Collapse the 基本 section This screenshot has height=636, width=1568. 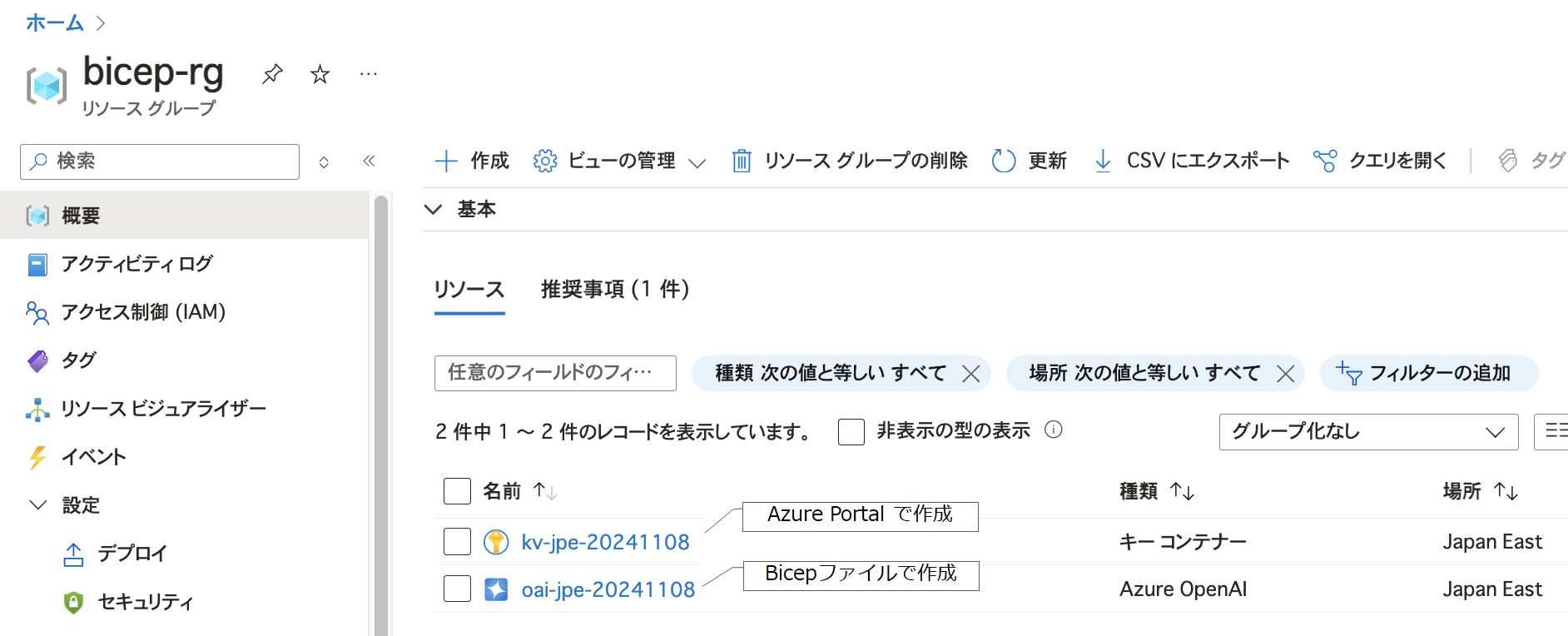(x=433, y=209)
